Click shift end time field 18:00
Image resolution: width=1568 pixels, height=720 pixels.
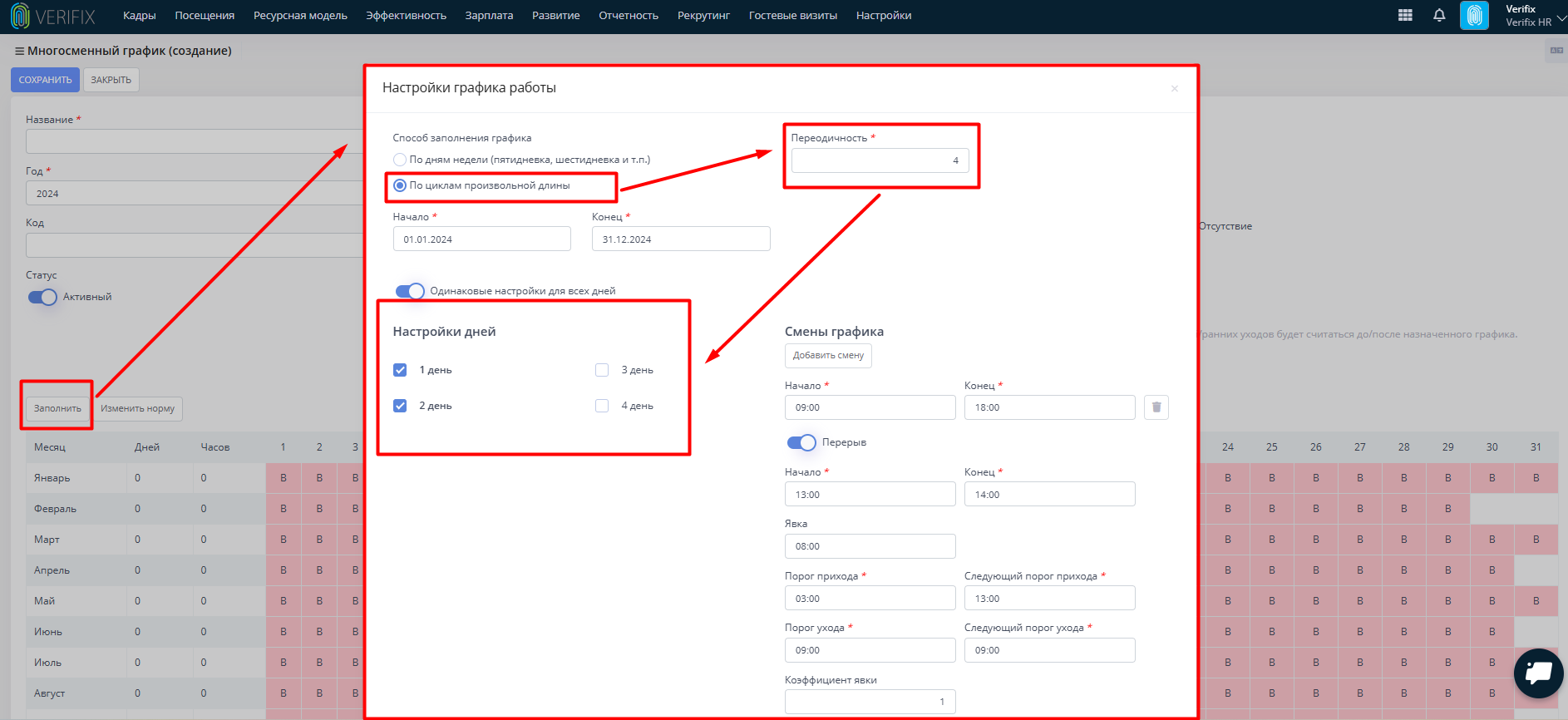click(1050, 407)
